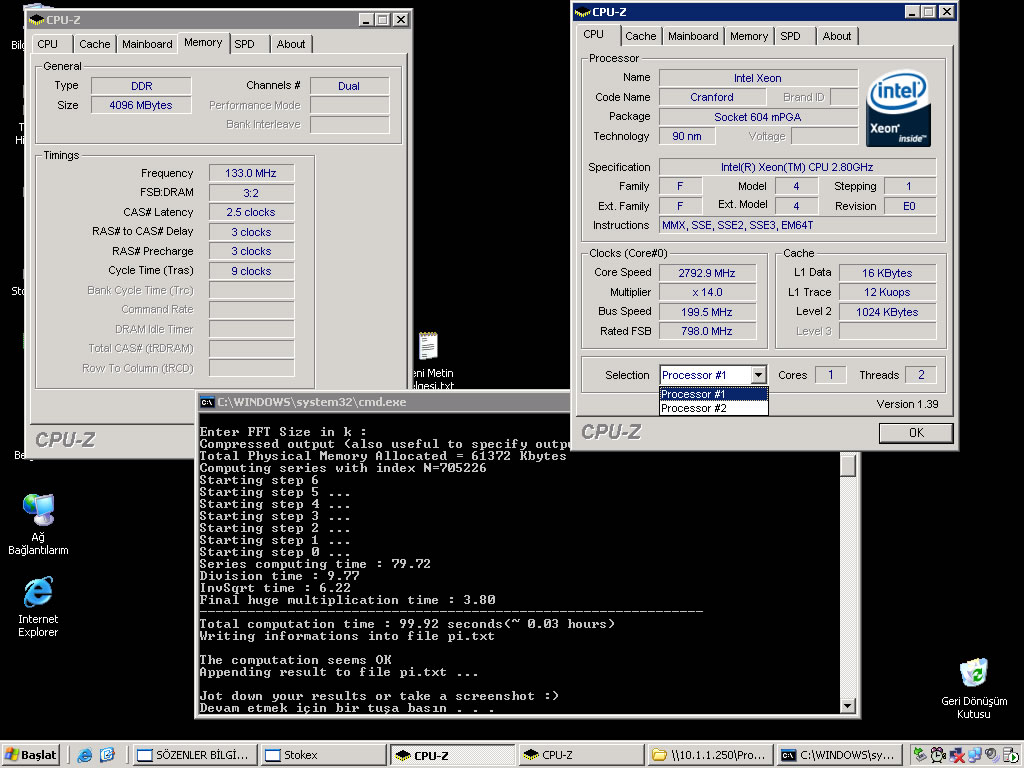Viewport: 1024px width, 768px height.
Task: Click the Intel Xeon inside logo
Action: tap(898, 108)
